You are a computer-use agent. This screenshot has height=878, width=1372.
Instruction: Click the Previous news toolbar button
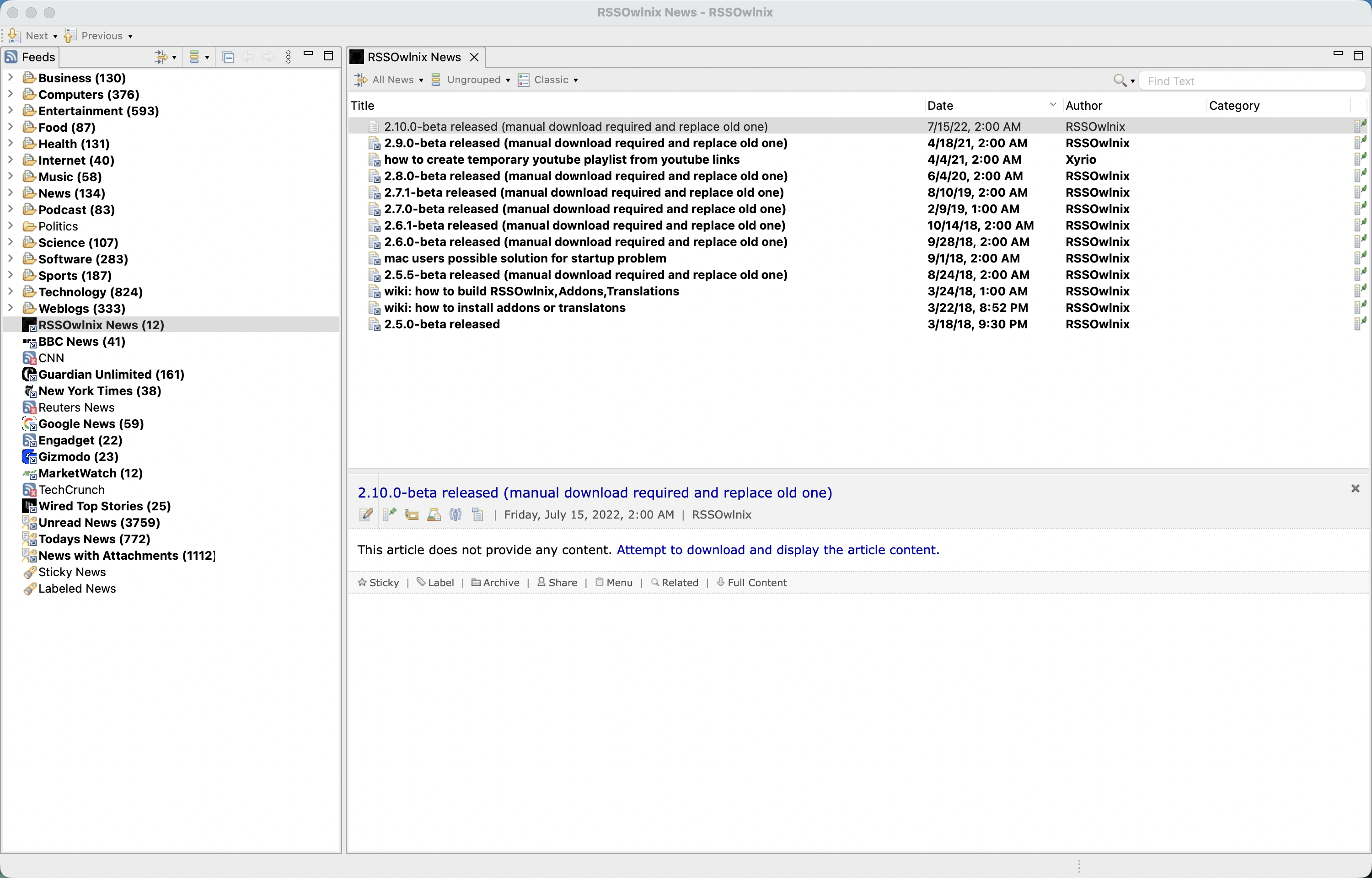(93, 36)
